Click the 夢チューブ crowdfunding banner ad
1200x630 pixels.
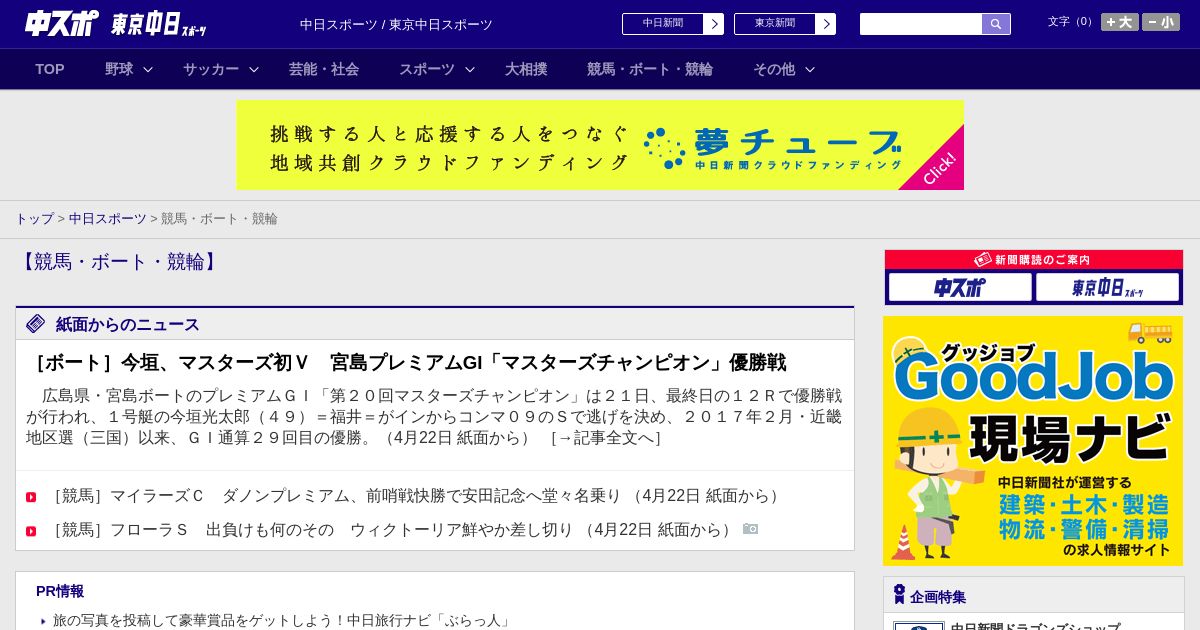pos(600,145)
